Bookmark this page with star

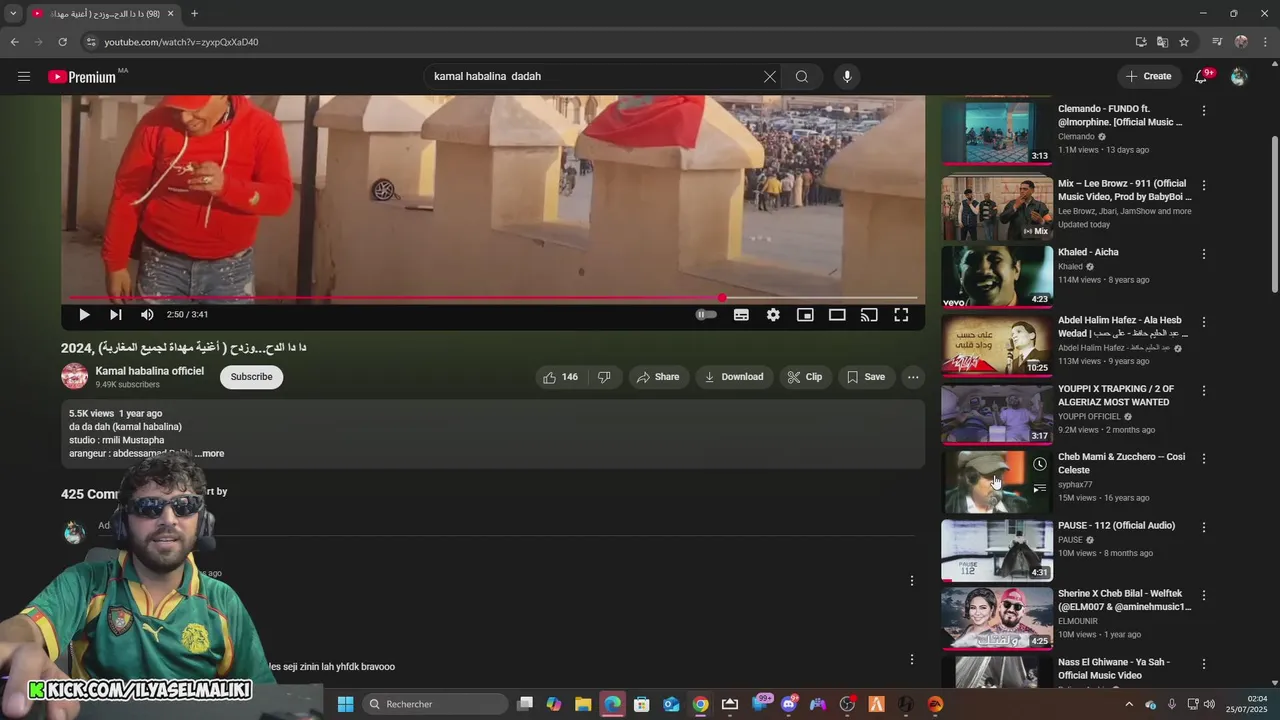click(x=1184, y=42)
